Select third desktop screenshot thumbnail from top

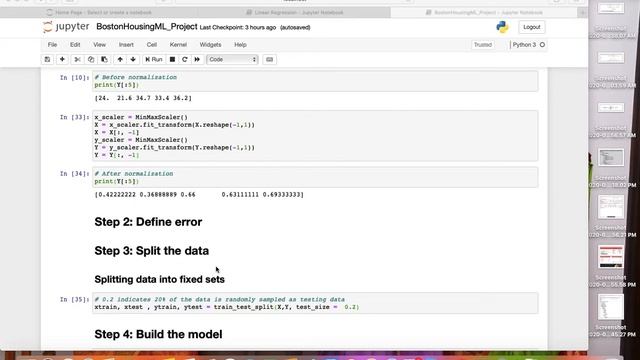(x=611, y=108)
